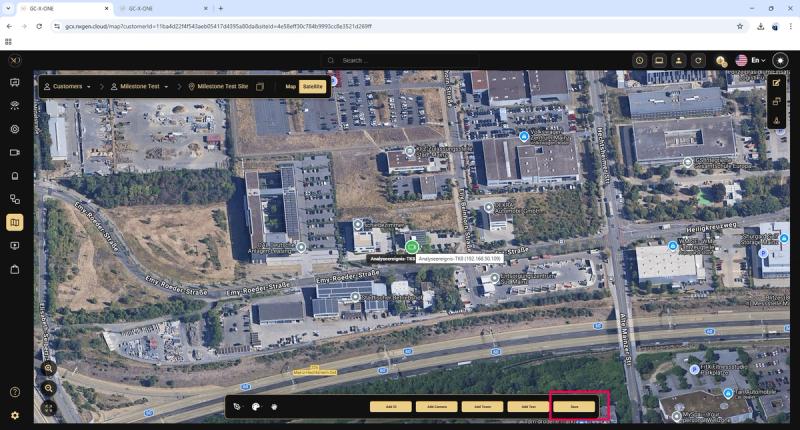Click the user profile icon in header

click(x=679, y=60)
